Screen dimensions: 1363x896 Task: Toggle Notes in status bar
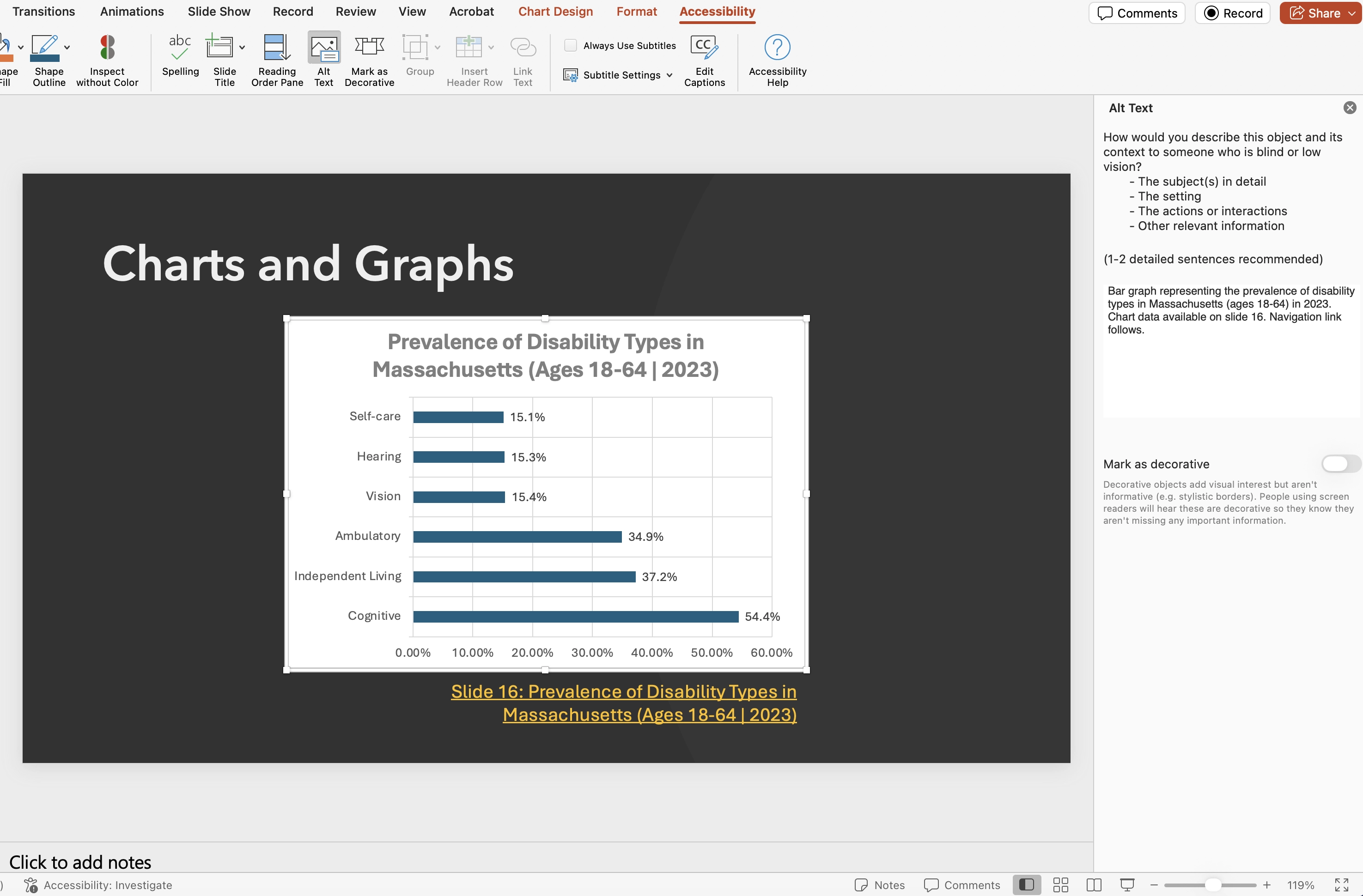pyautogui.click(x=880, y=885)
